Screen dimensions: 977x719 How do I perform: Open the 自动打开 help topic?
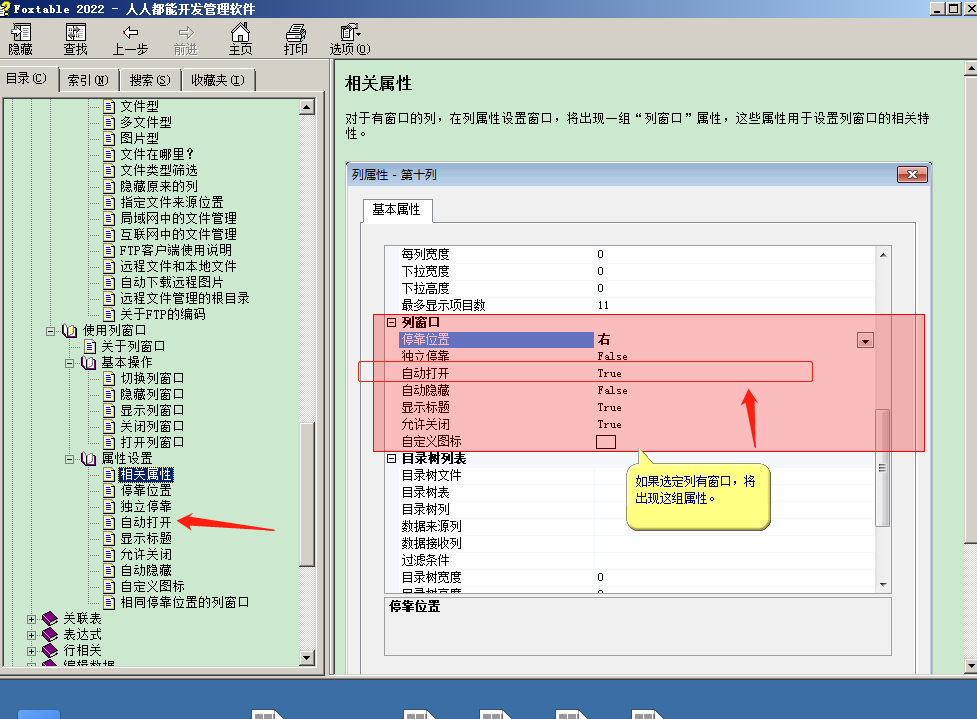click(x=145, y=523)
